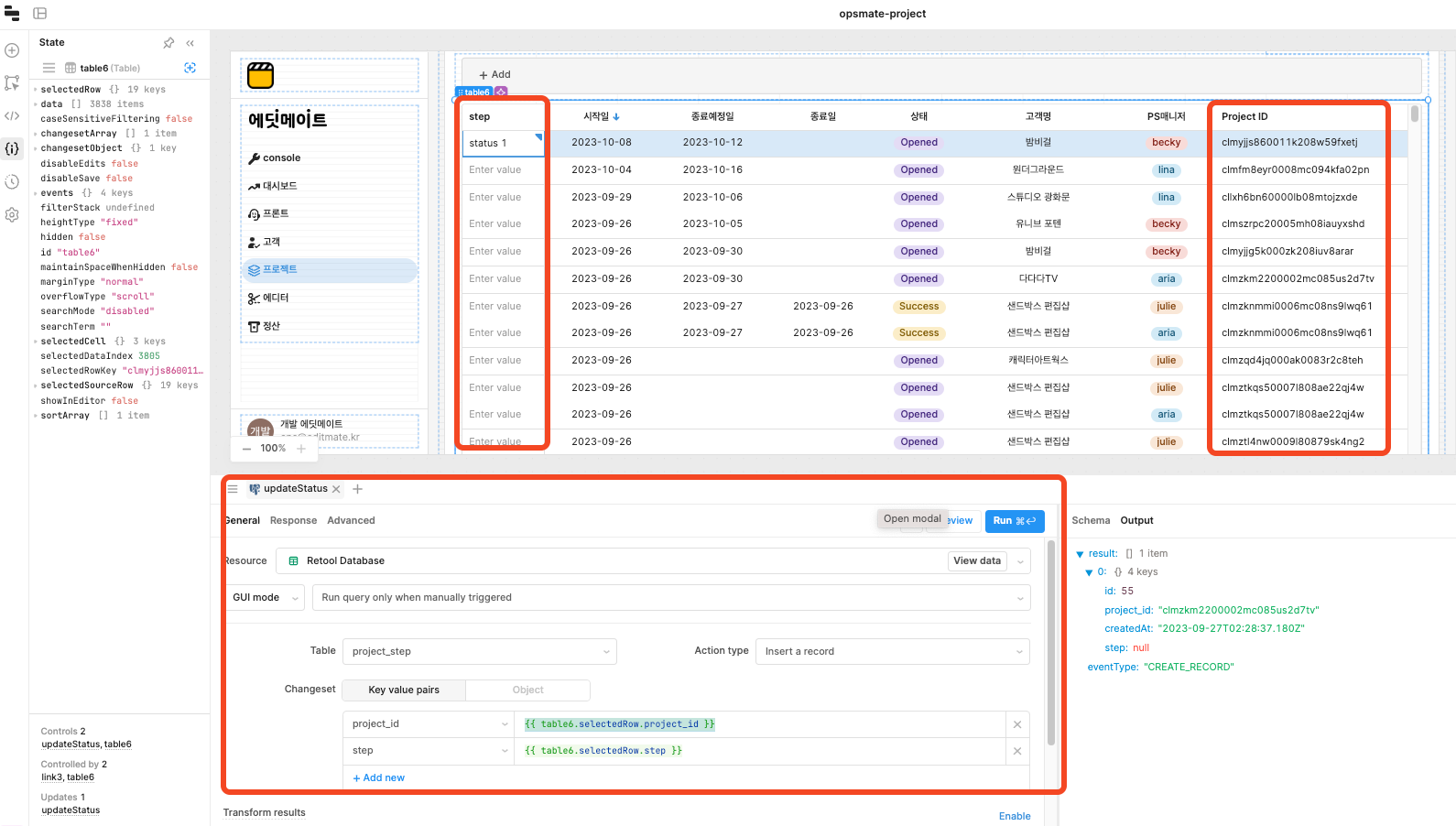1456x826 pixels.
Task: Open the project_id key dropdown
Action: (x=429, y=724)
